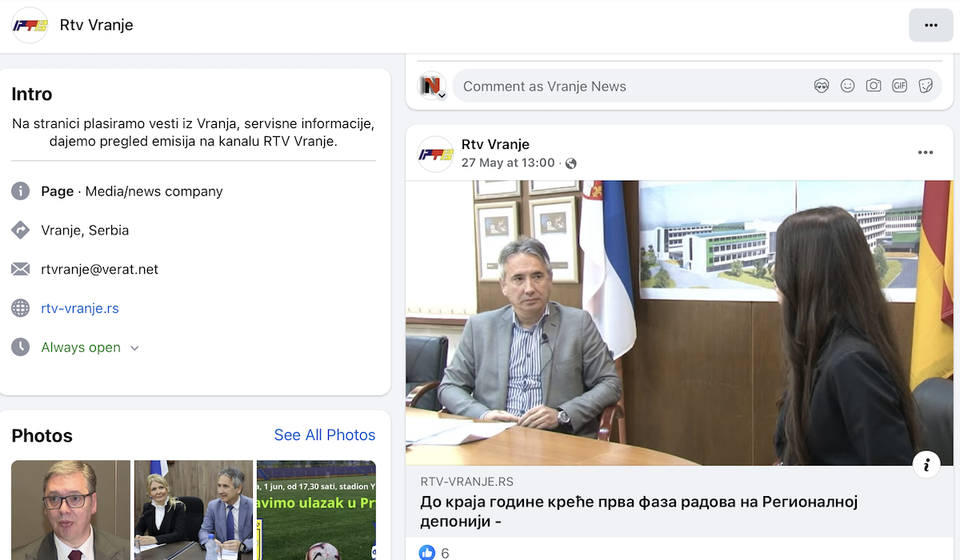This screenshot has height=560, width=960.
Task: Expand the Always open hours dropdown
Action: pos(90,348)
